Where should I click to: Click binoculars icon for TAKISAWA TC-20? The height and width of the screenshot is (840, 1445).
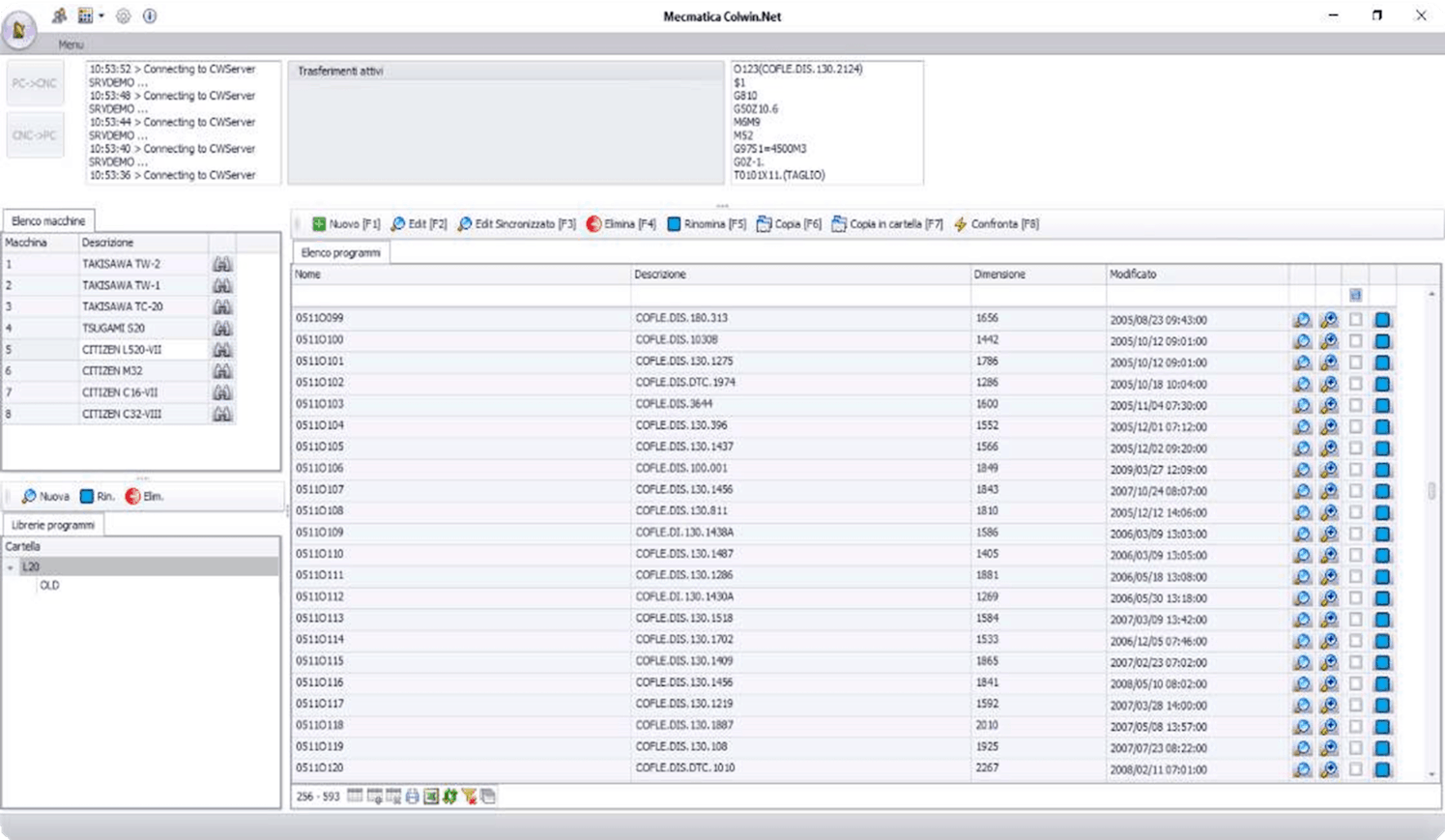coord(222,306)
